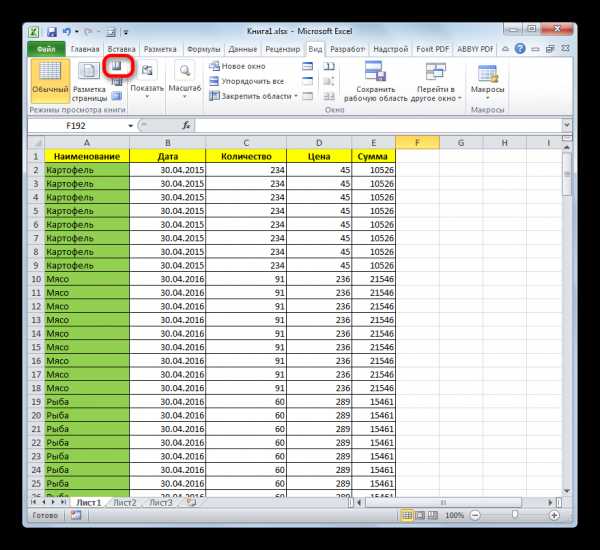Viewport: 600px width, 550px height.
Task: Click Сохранить рабочую область button
Action: coord(375,81)
